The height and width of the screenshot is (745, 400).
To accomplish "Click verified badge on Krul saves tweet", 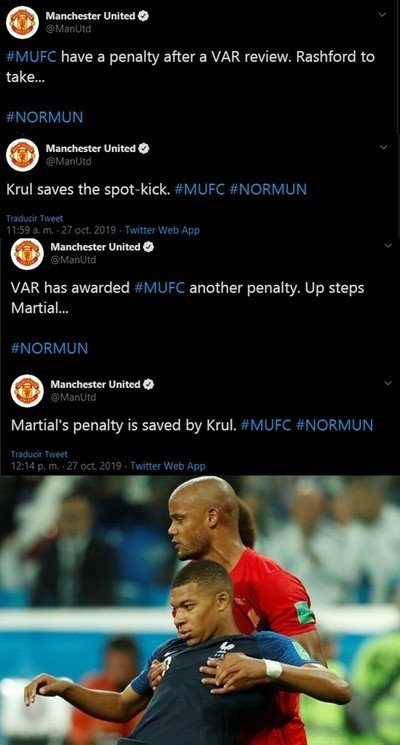I will tap(144, 148).
